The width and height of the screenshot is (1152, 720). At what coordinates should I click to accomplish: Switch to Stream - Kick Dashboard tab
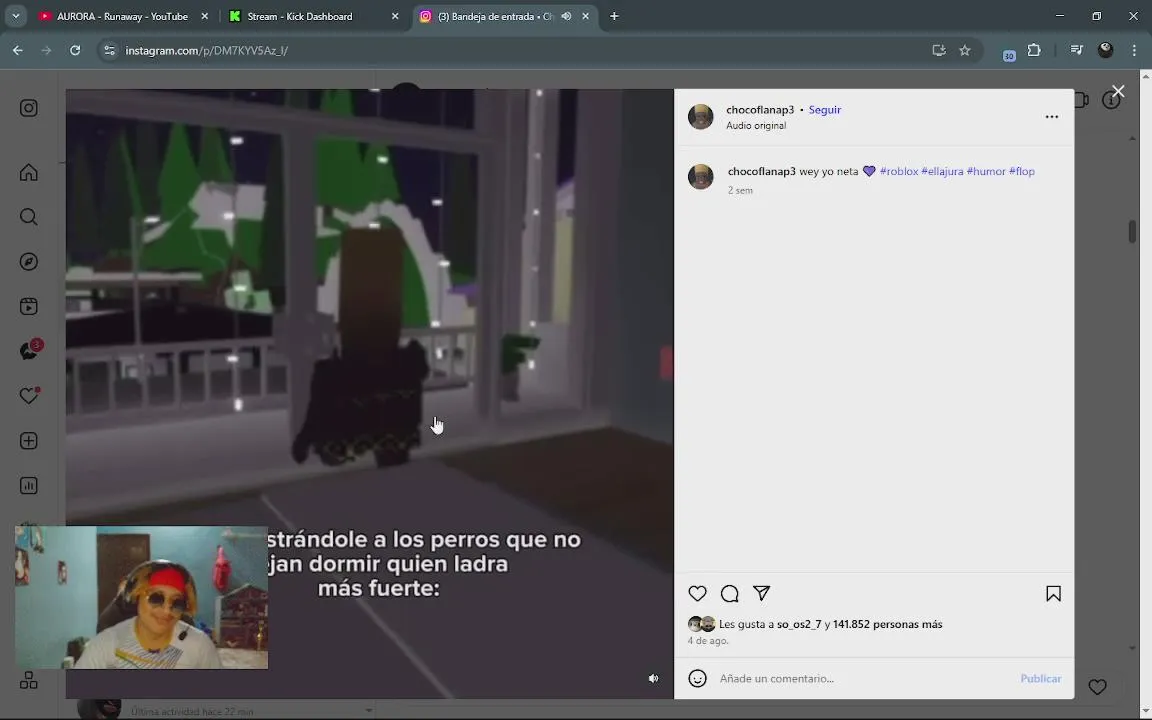click(314, 16)
